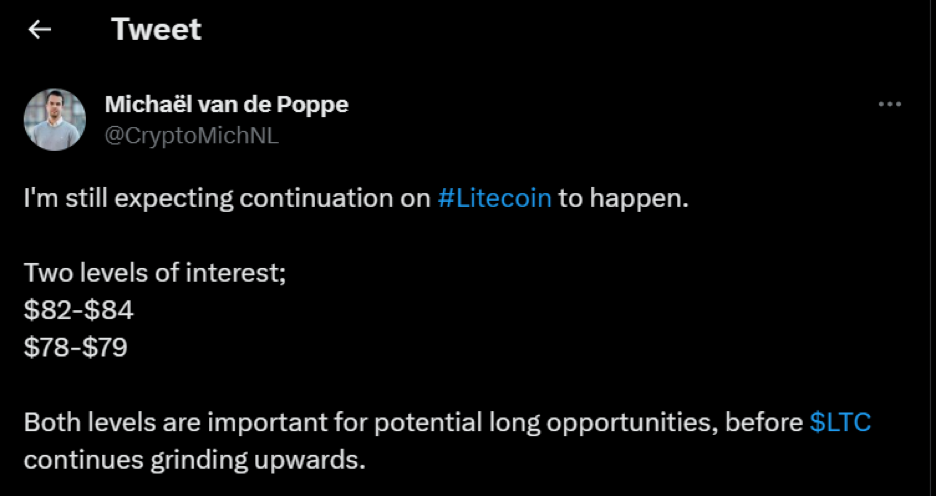936x496 pixels.
Task: Open the tweet's more options menu
Action: pos(889,105)
